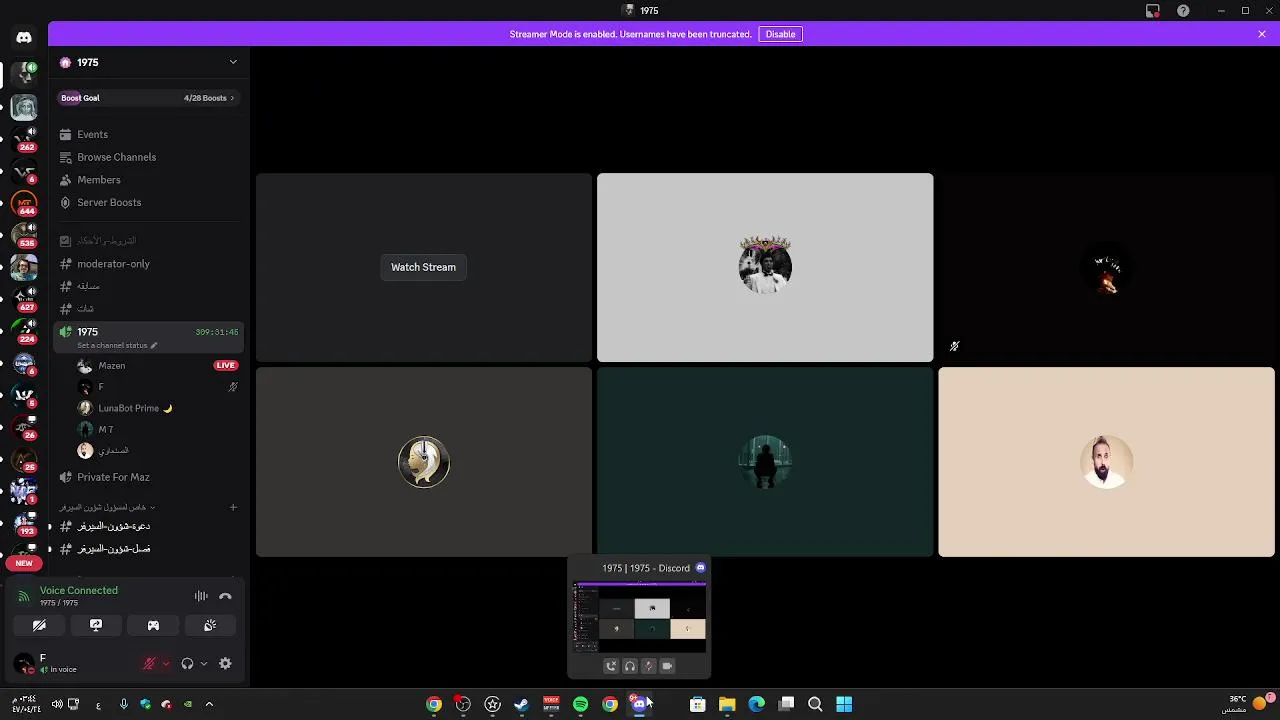Open server with 262 unread badge
Image resolution: width=1280 pixels, height=720 pixels.
pyautogui.click(x=24, y=138)
